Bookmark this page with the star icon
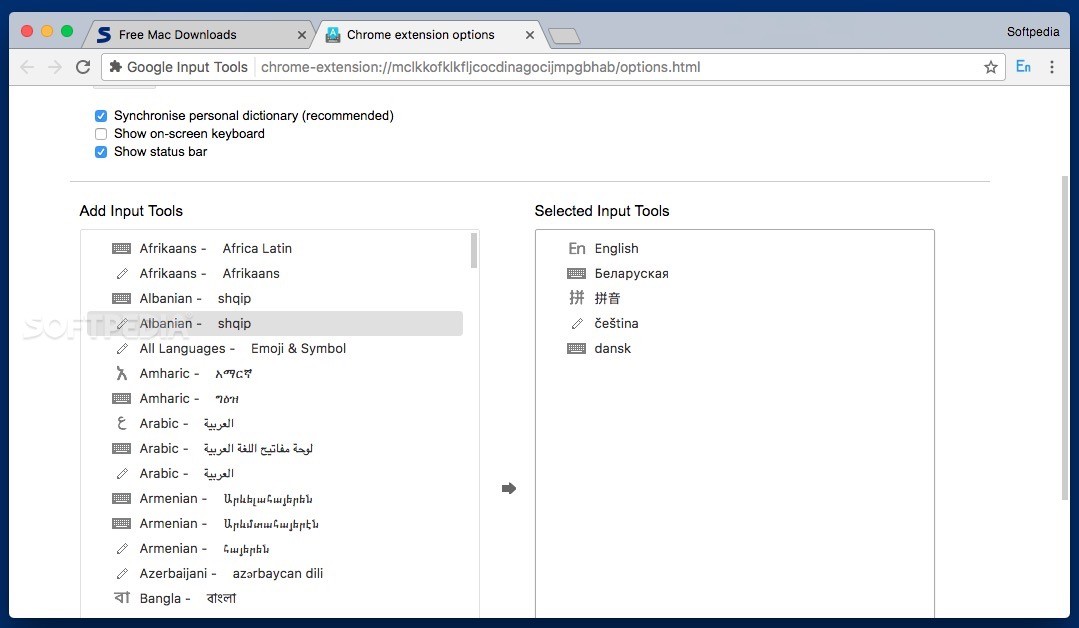 point(990,67)
